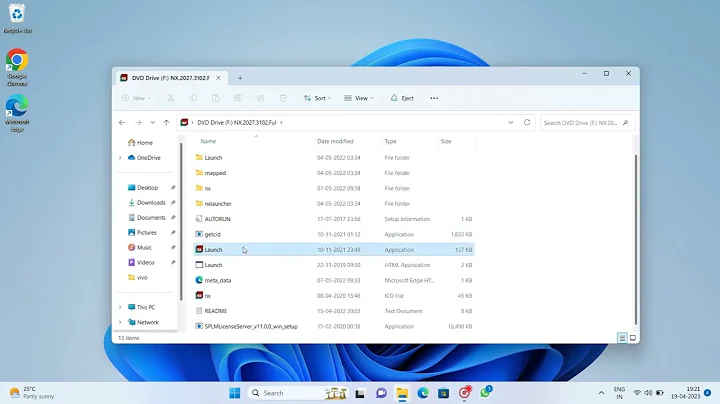Open Videos quick access folder
Screen dimensions: 720x404
[x=141, y=263]
